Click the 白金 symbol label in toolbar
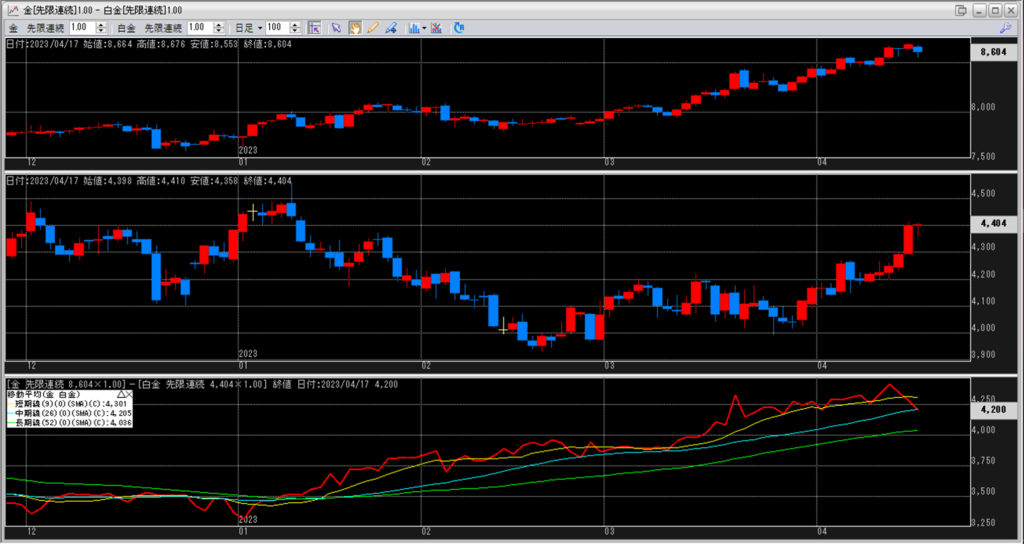The width and height of the screenshot is (1024, 544). coord(126,28)
